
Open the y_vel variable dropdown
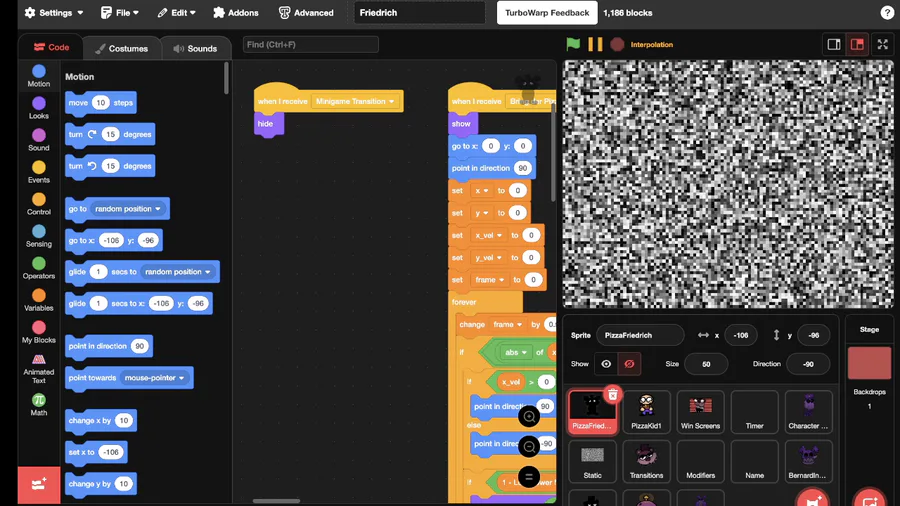coord(488,258)
